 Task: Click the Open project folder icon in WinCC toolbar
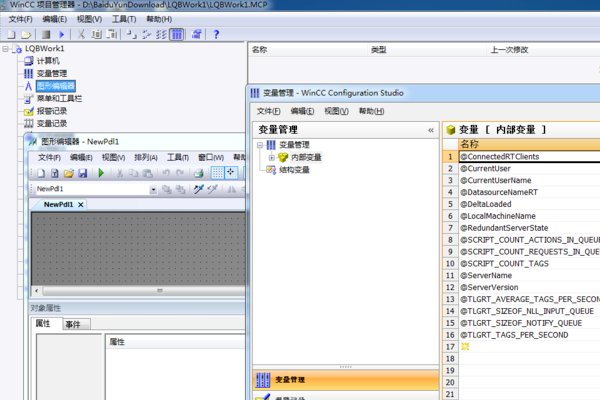pyautogui.click(x=26, y=35)
